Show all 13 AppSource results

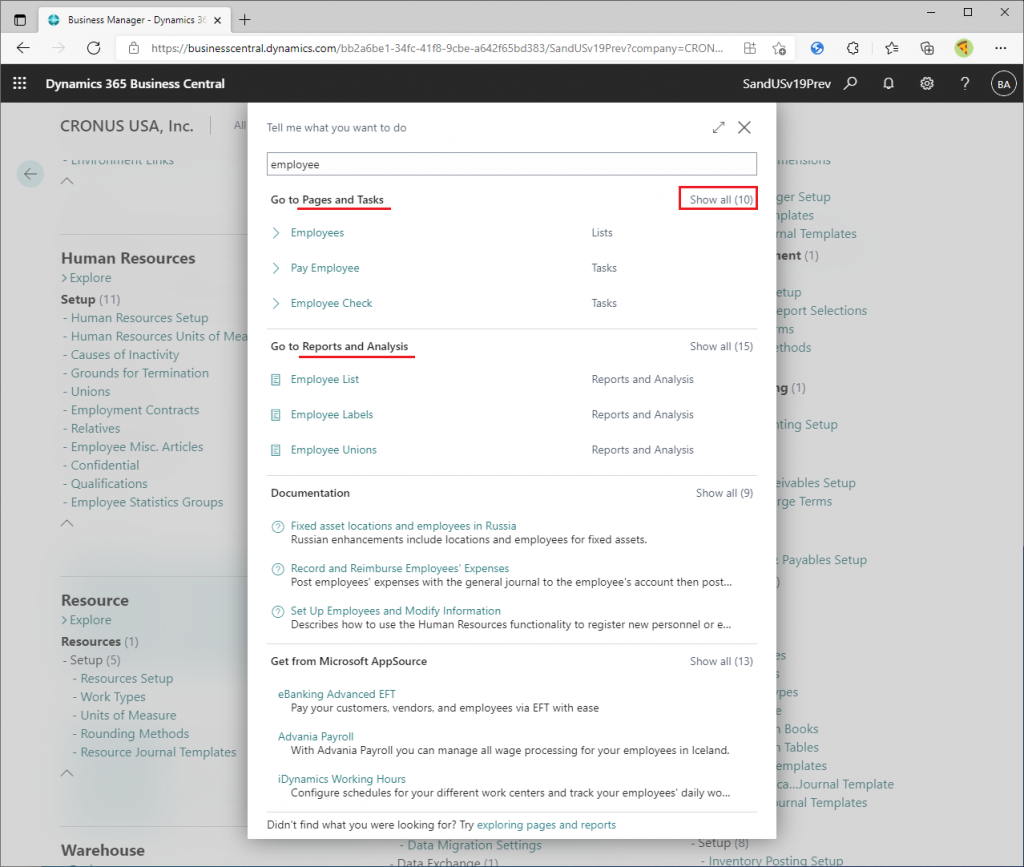(x=721, y=661)
